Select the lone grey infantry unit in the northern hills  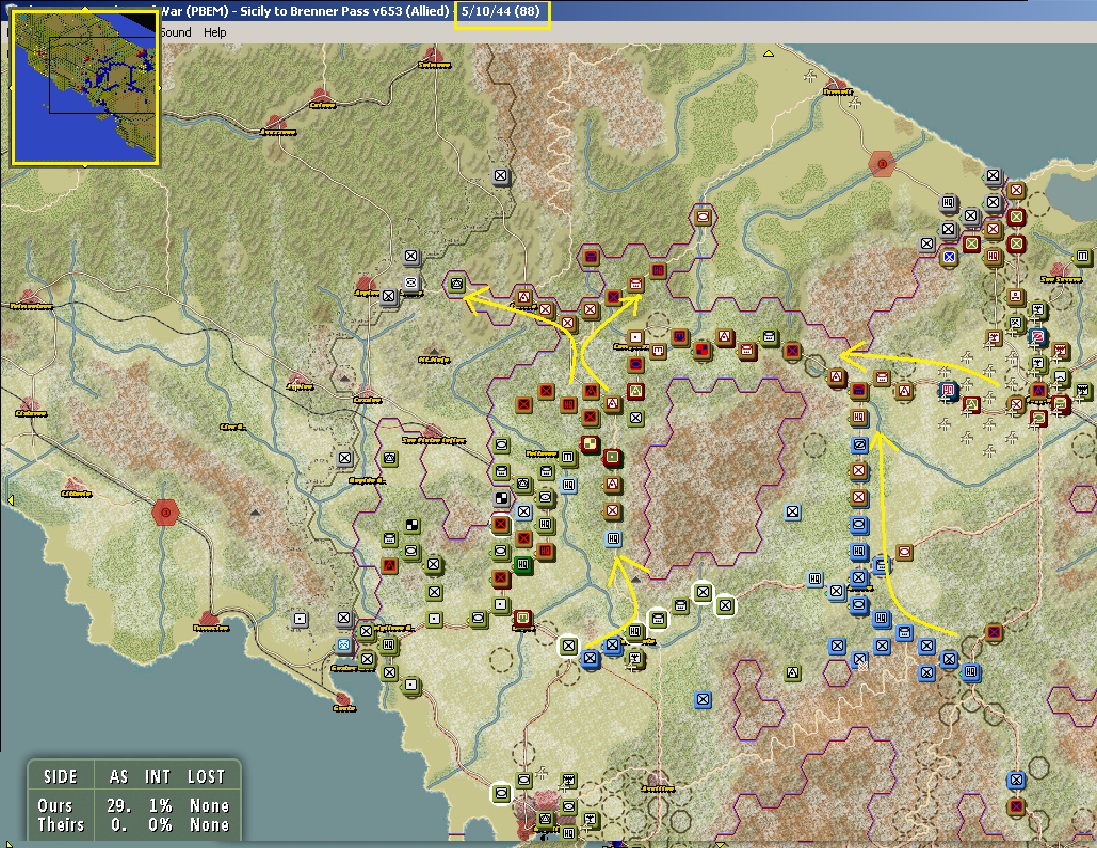pos(500,176)
